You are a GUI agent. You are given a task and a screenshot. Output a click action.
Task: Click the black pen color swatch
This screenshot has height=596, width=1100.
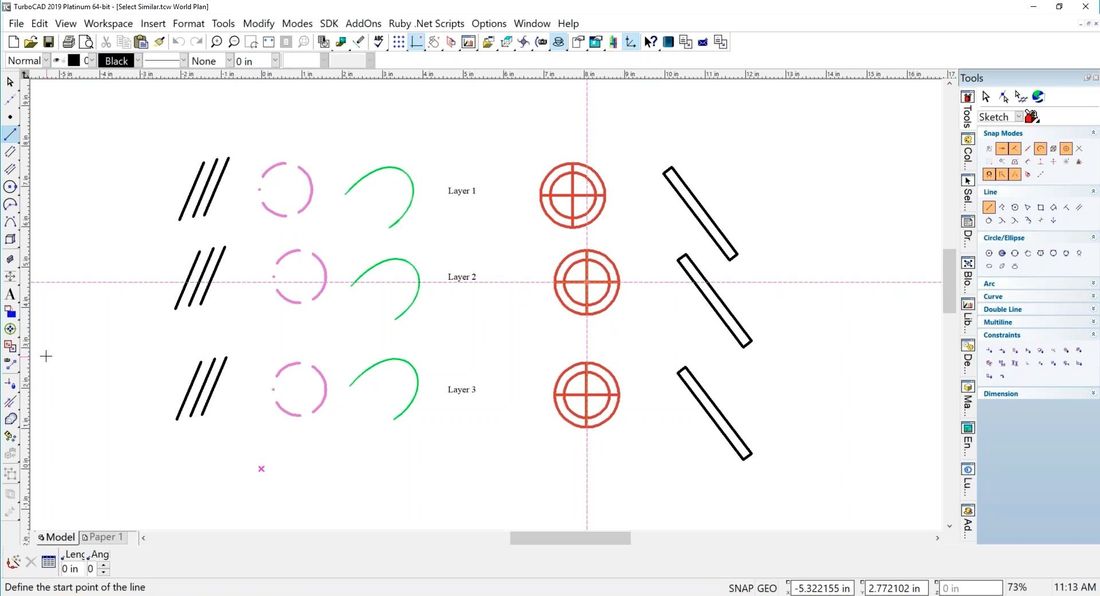(74, 61)
